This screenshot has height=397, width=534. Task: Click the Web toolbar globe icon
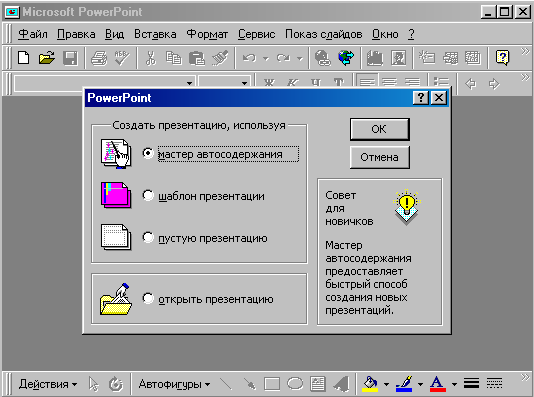click(346, 58)
